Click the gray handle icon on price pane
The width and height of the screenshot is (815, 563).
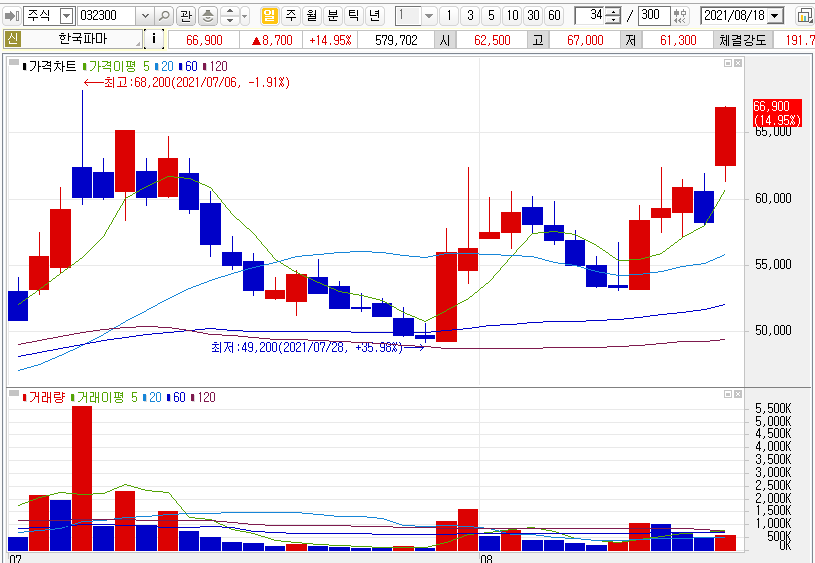pos(14,63)
